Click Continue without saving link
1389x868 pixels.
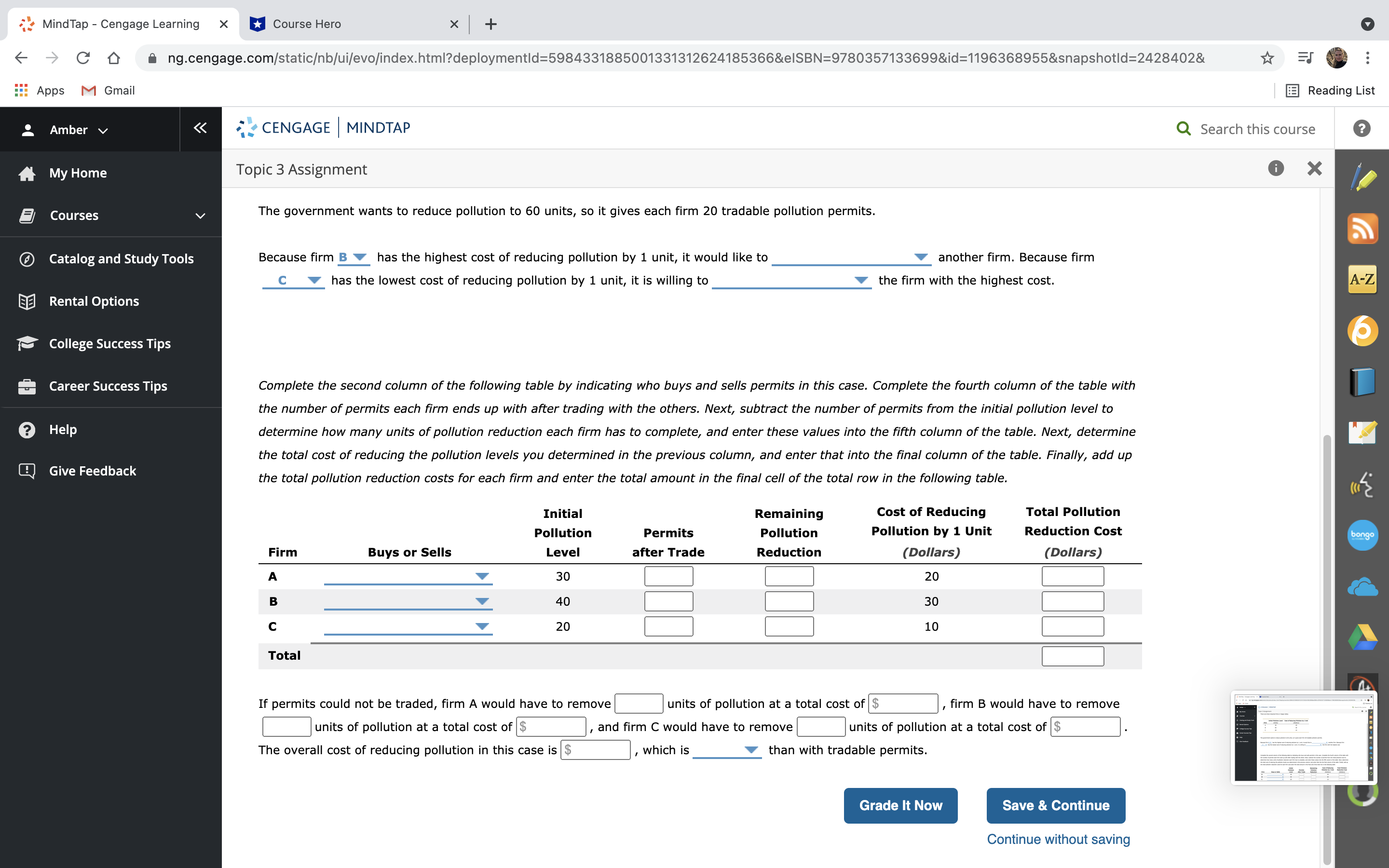[x=1058, y=839]
